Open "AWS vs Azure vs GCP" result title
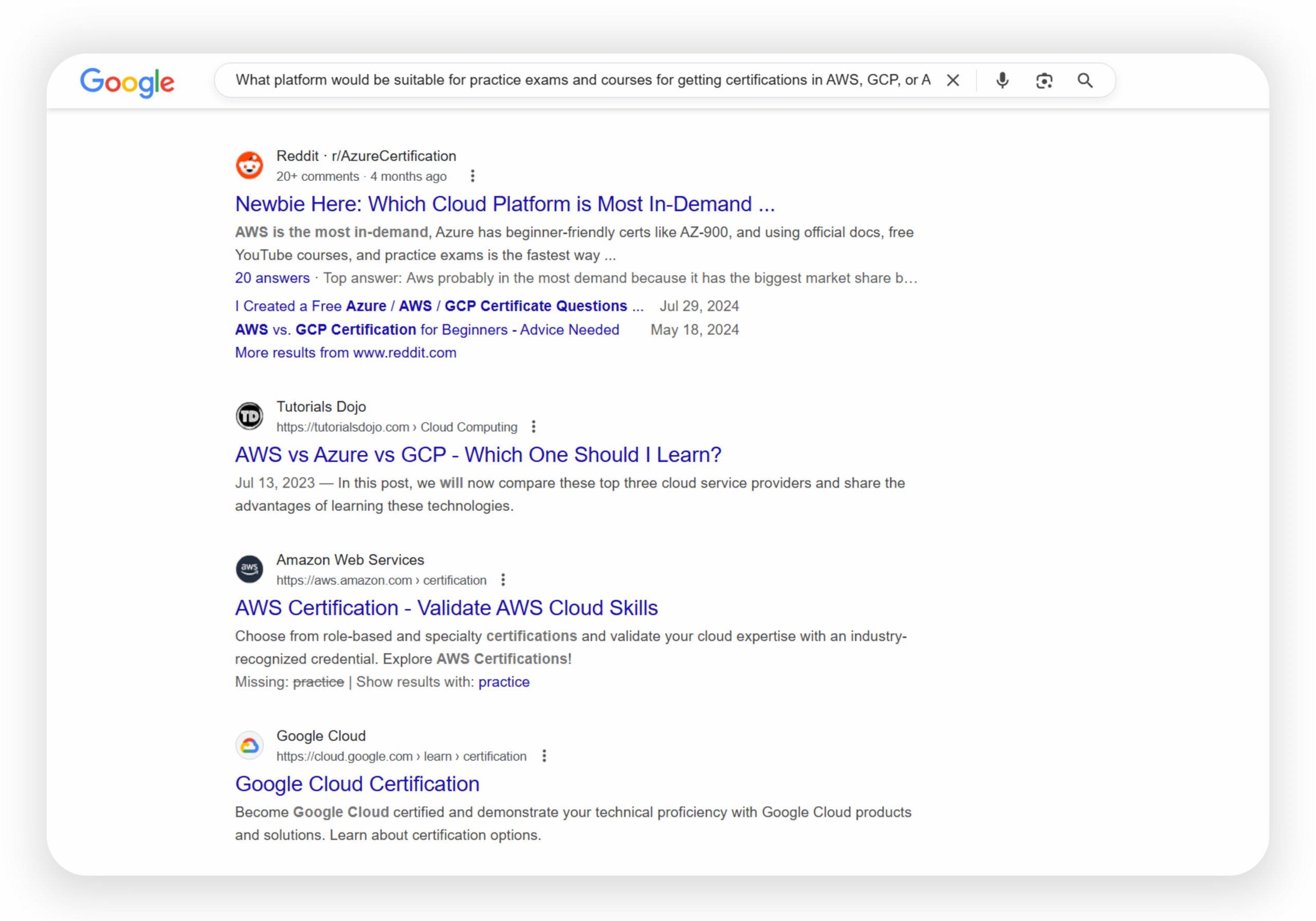The height and width of the screenshot is (921, 1316). tap(478, 454)
